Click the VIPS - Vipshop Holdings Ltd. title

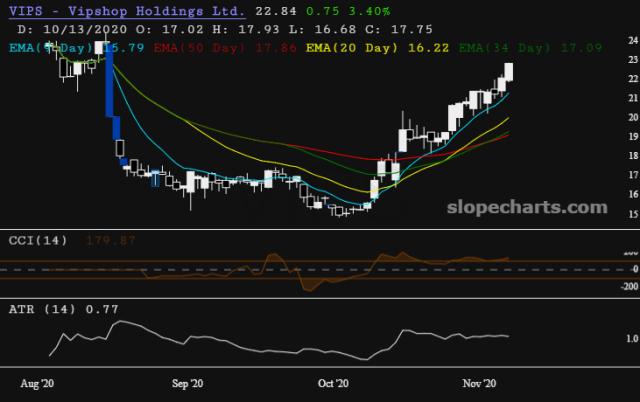pyautogui.click(x=126, y=9)
